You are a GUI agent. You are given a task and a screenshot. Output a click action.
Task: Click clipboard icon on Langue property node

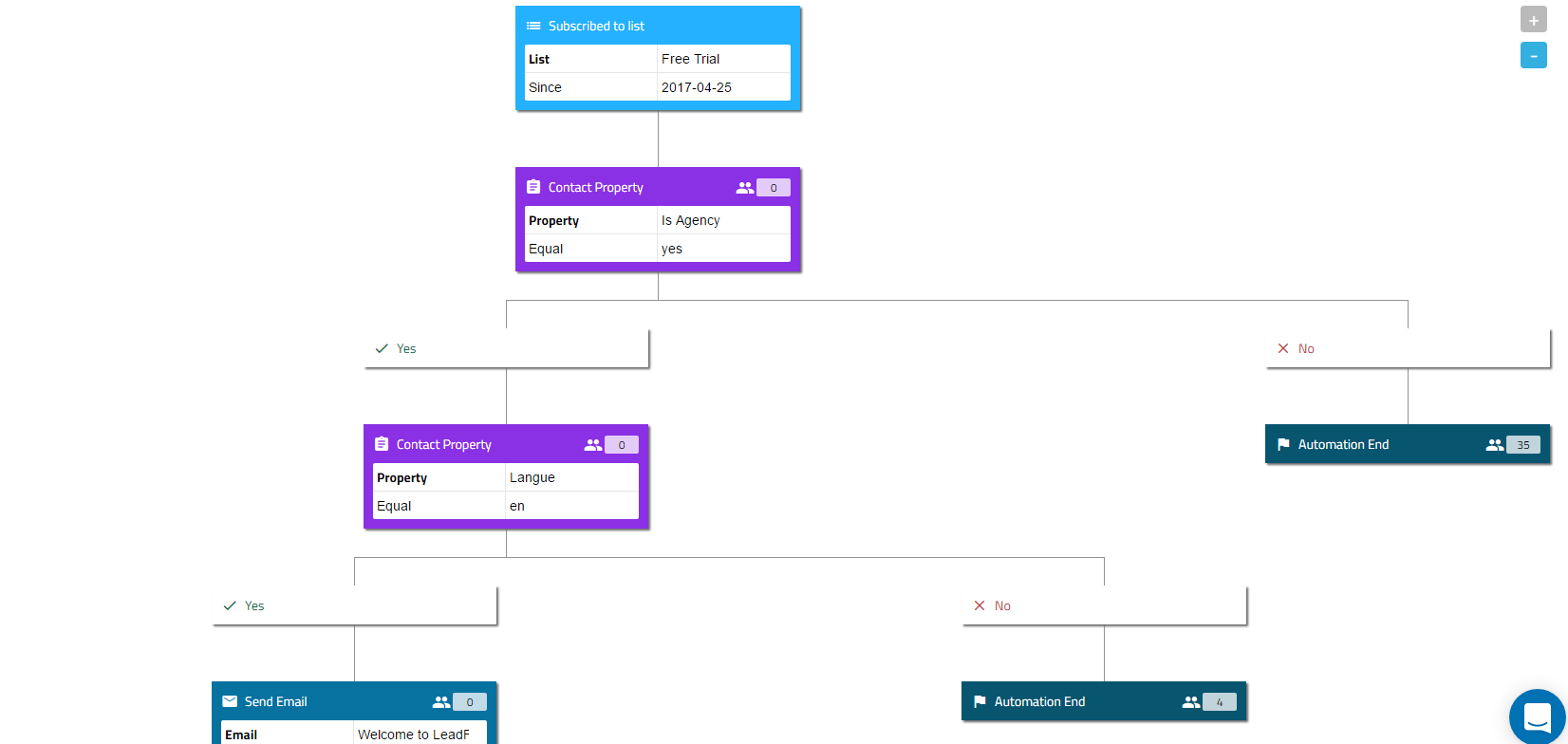(382, 444)
